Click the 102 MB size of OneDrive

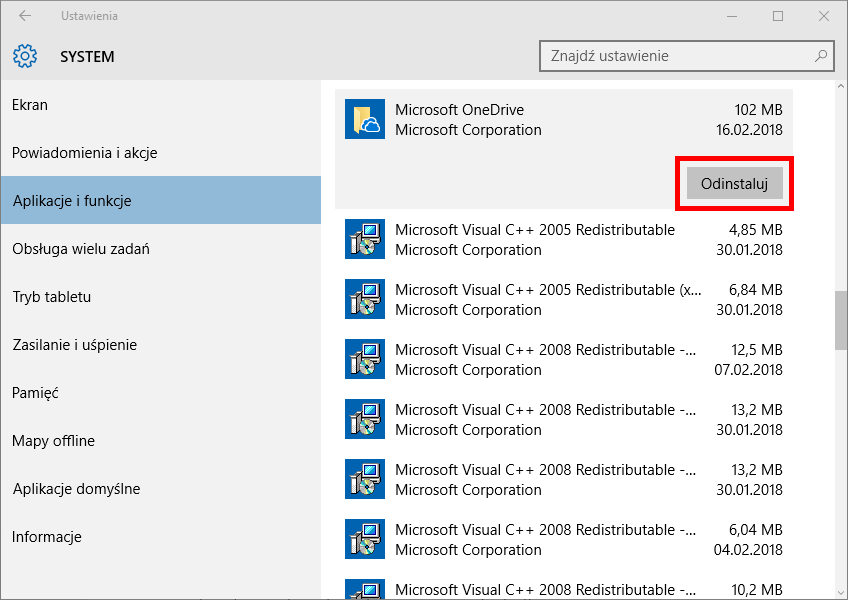point(758,110)
